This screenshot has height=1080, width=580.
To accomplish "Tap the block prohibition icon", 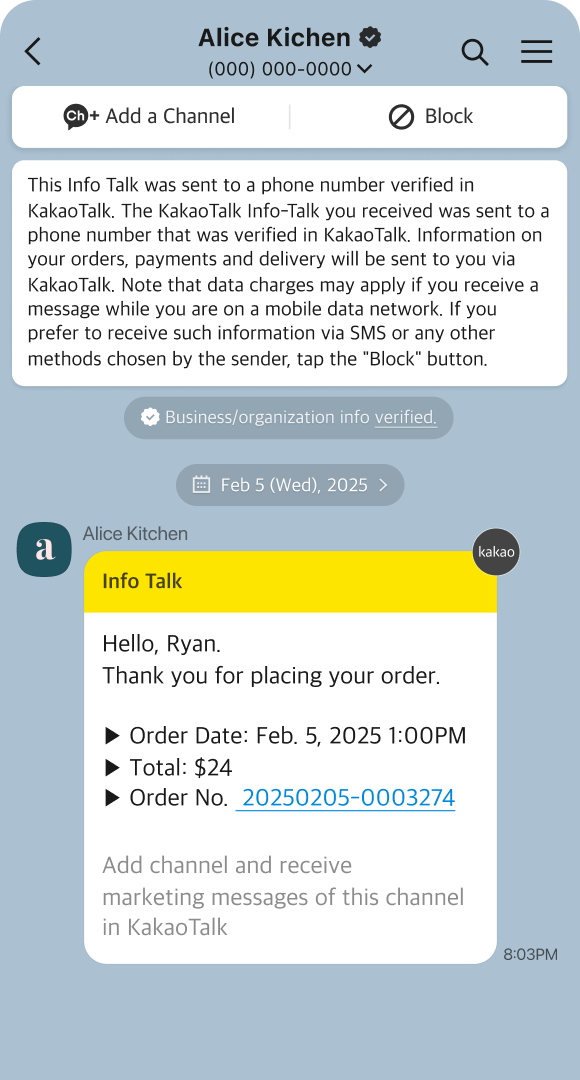I will 400,116.
